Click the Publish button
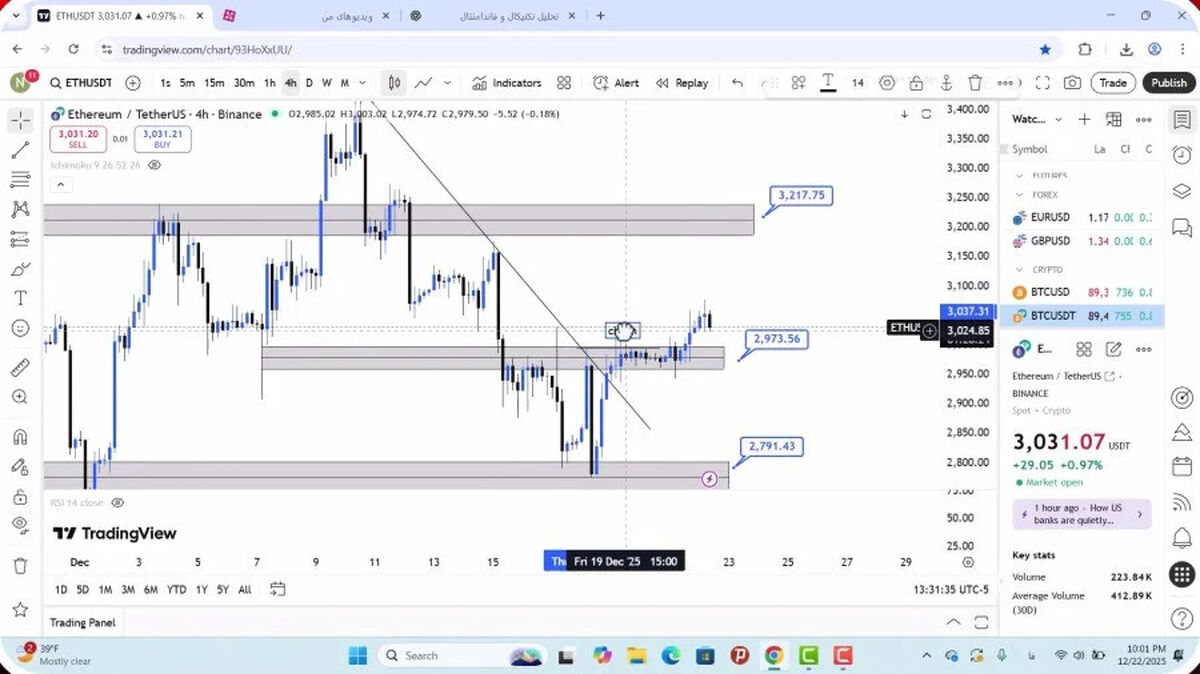 [x=1168, y=83]
